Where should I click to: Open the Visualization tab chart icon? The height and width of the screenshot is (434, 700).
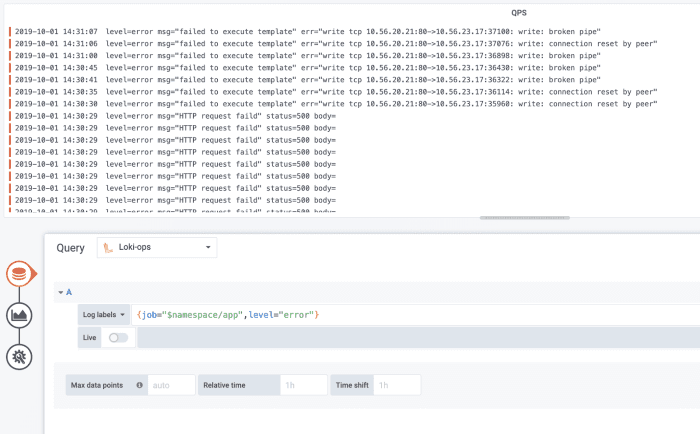pos(17,315)
